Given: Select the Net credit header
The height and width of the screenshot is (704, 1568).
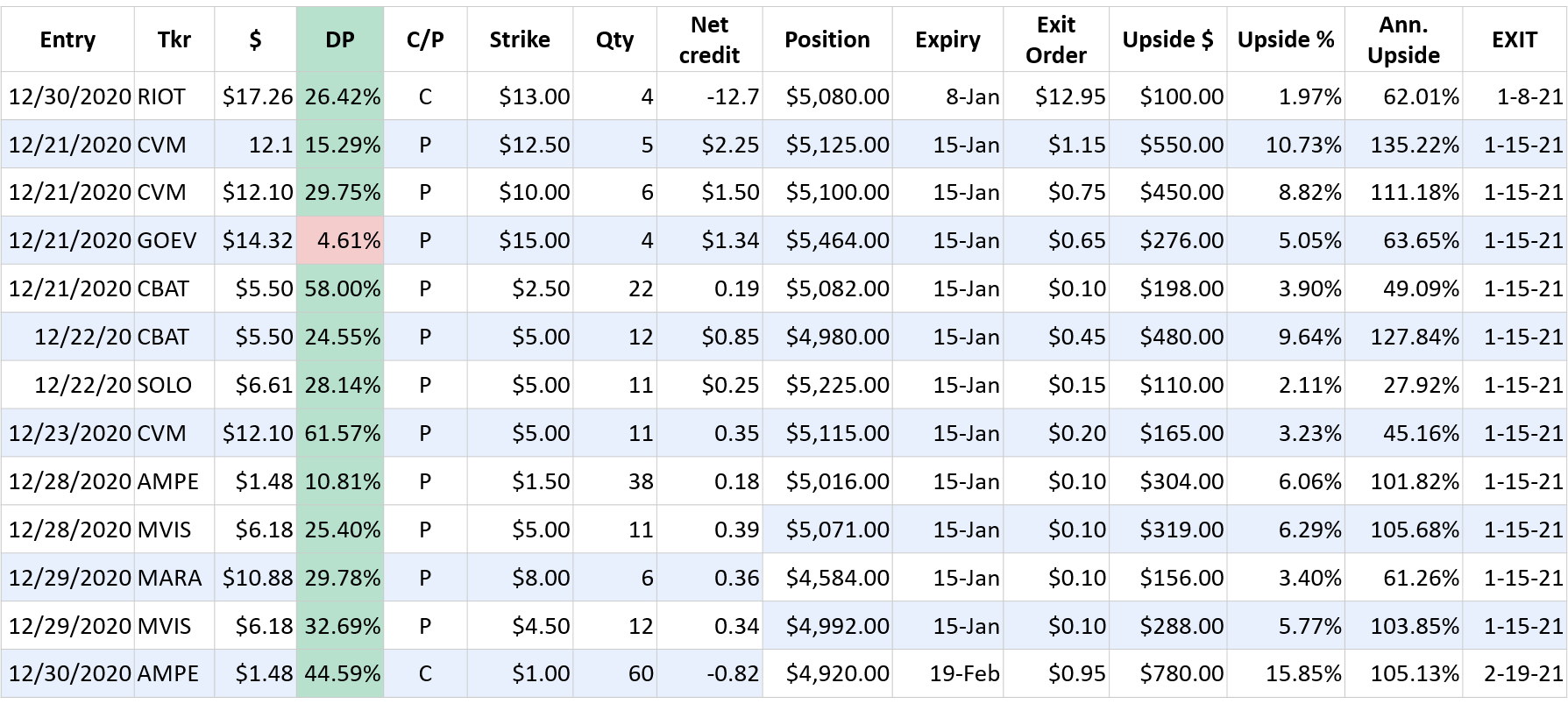Looking at the screenshot, I should (x=709, y=39).
